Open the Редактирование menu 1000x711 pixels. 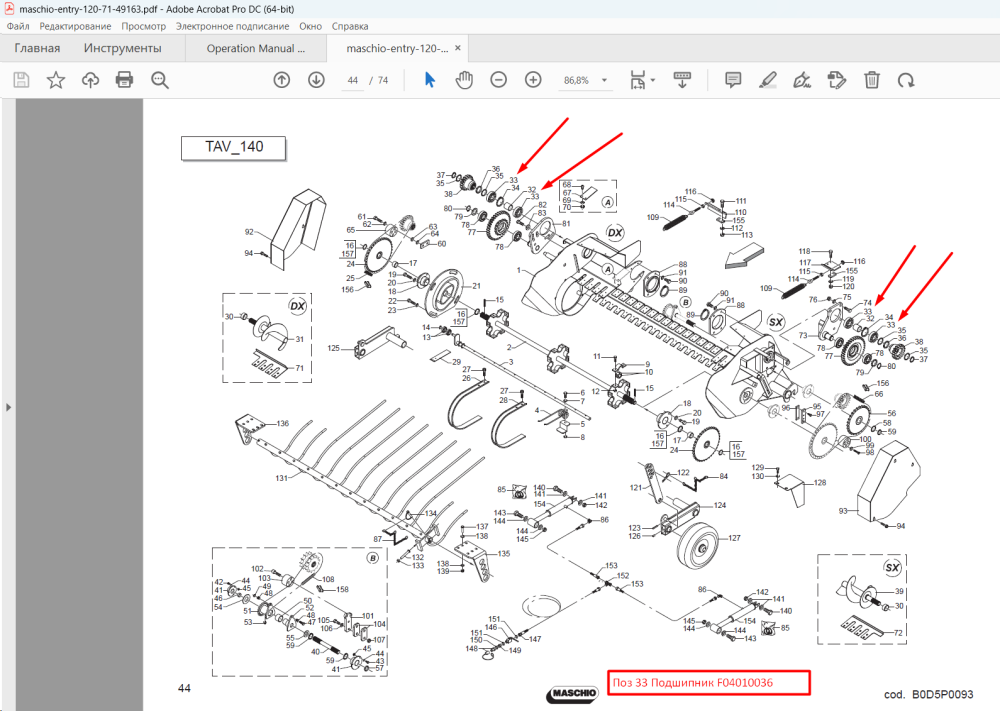coord(75,26)
